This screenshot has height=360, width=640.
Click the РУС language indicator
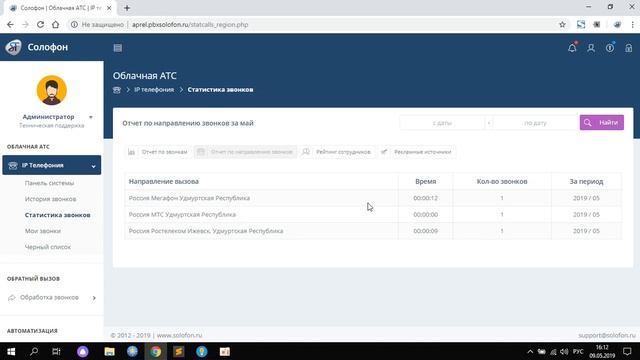point(578,351)
